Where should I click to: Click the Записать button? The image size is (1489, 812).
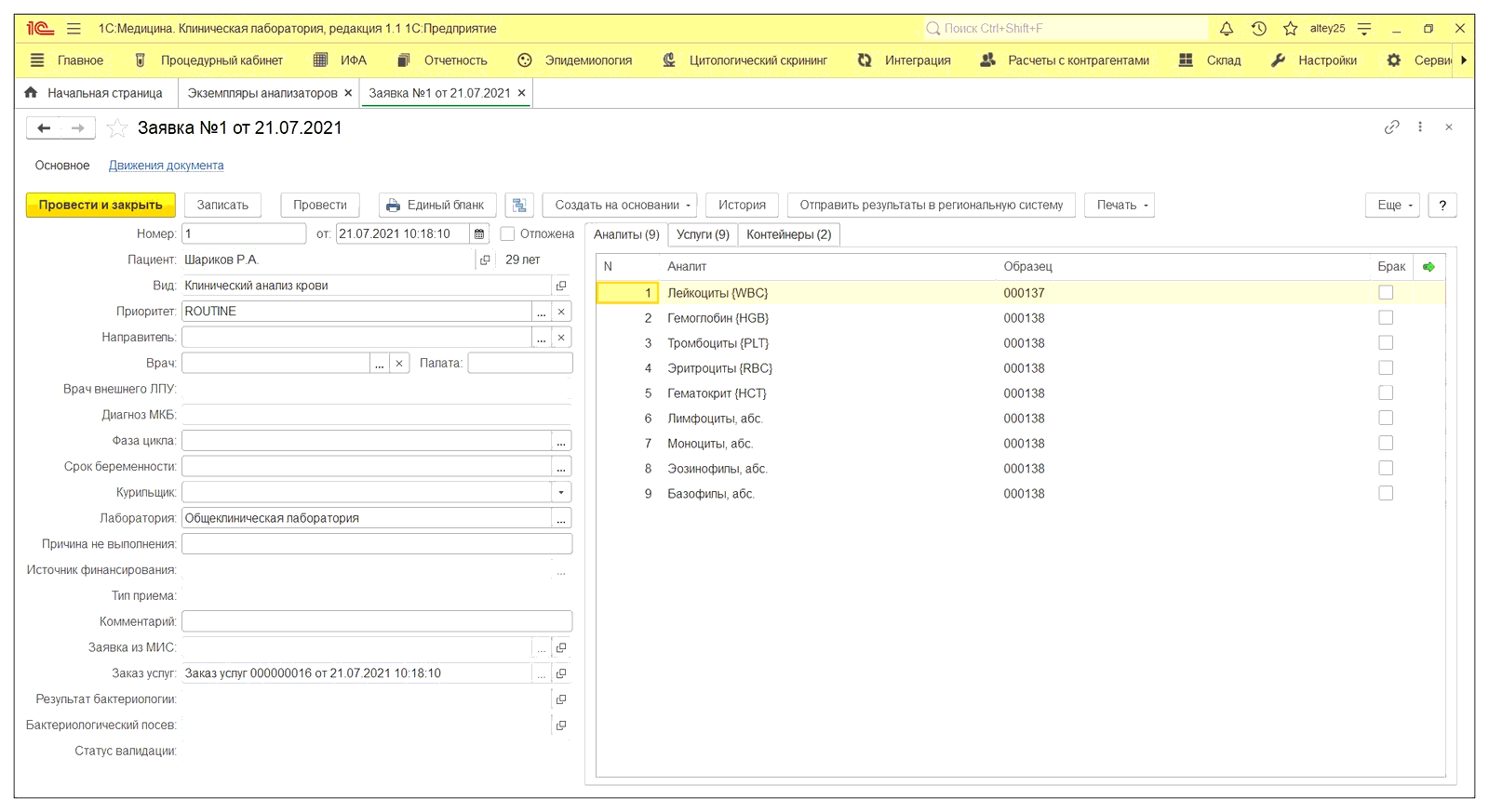(222, 206)
